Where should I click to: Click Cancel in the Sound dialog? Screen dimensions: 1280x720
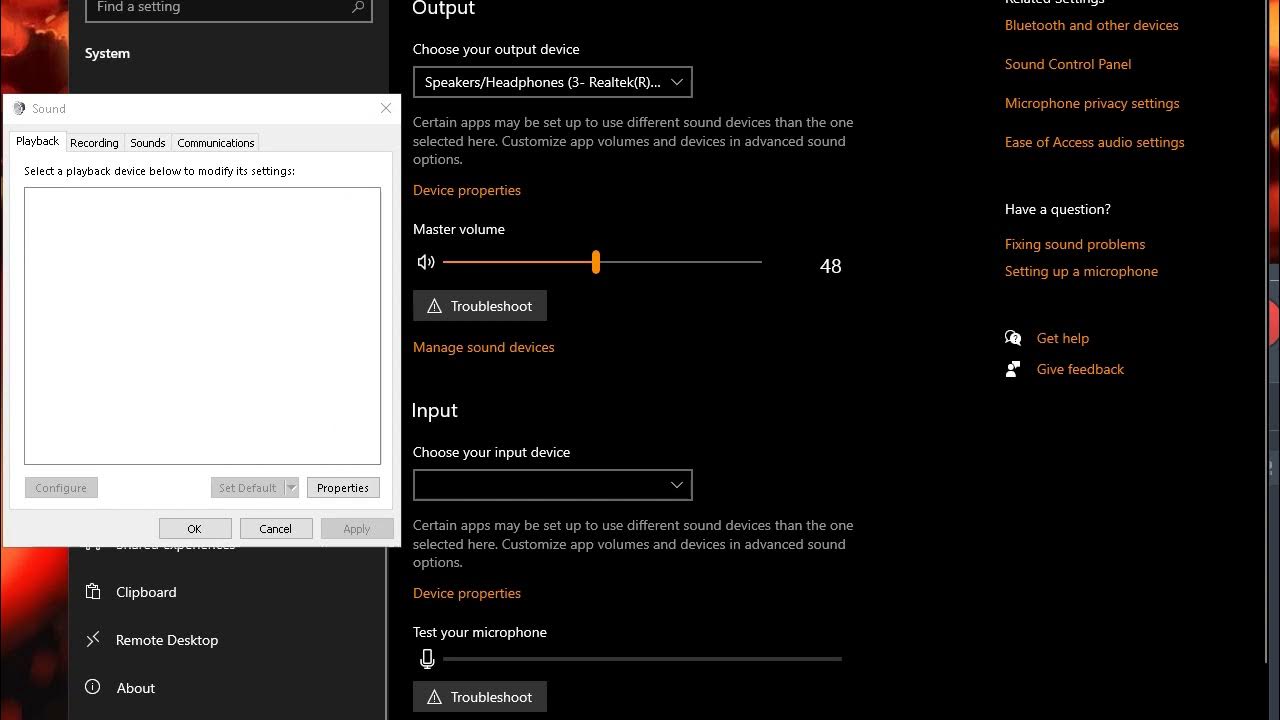[x=276, y=529]
